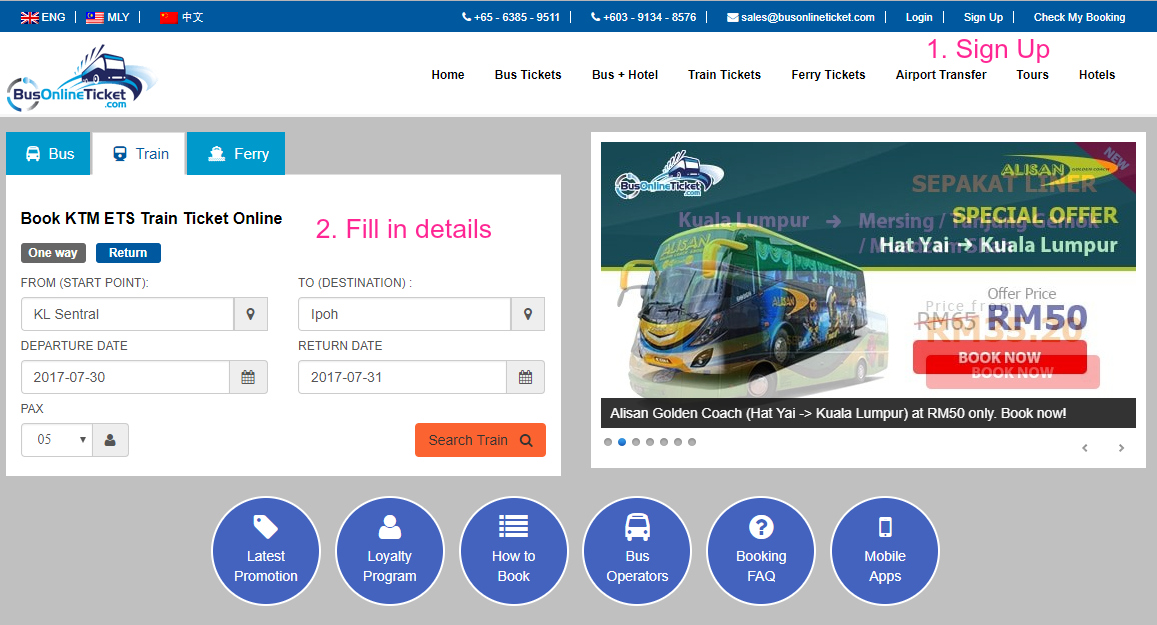
Task: Open How to Book guide
Action: coord(514,550)
